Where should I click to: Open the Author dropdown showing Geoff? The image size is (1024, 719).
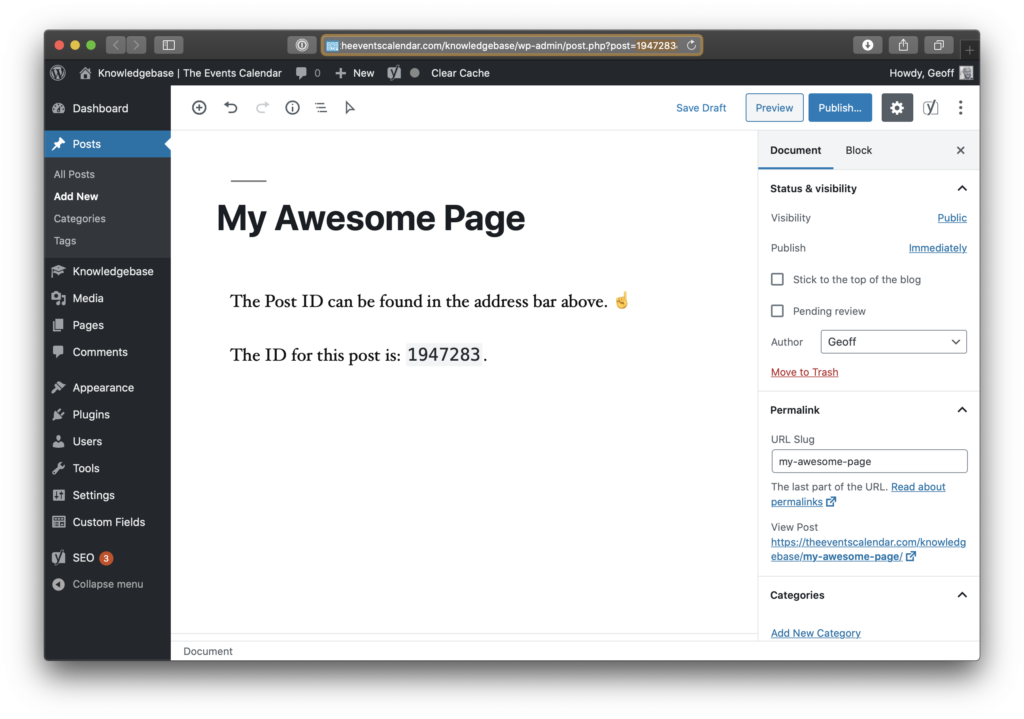(893, 342)
